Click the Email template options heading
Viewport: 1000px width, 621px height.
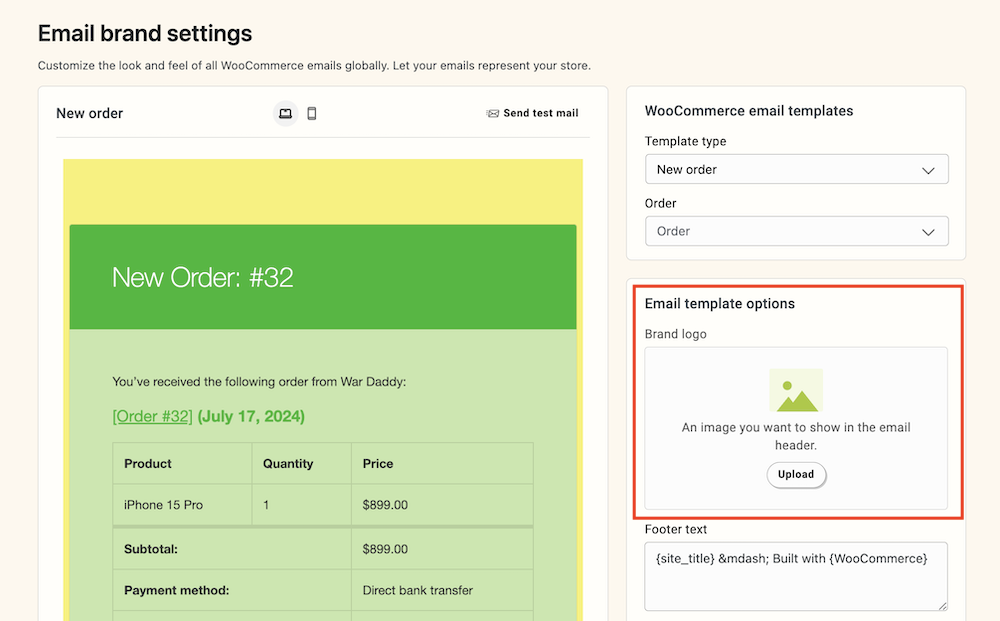click(719, 303)
